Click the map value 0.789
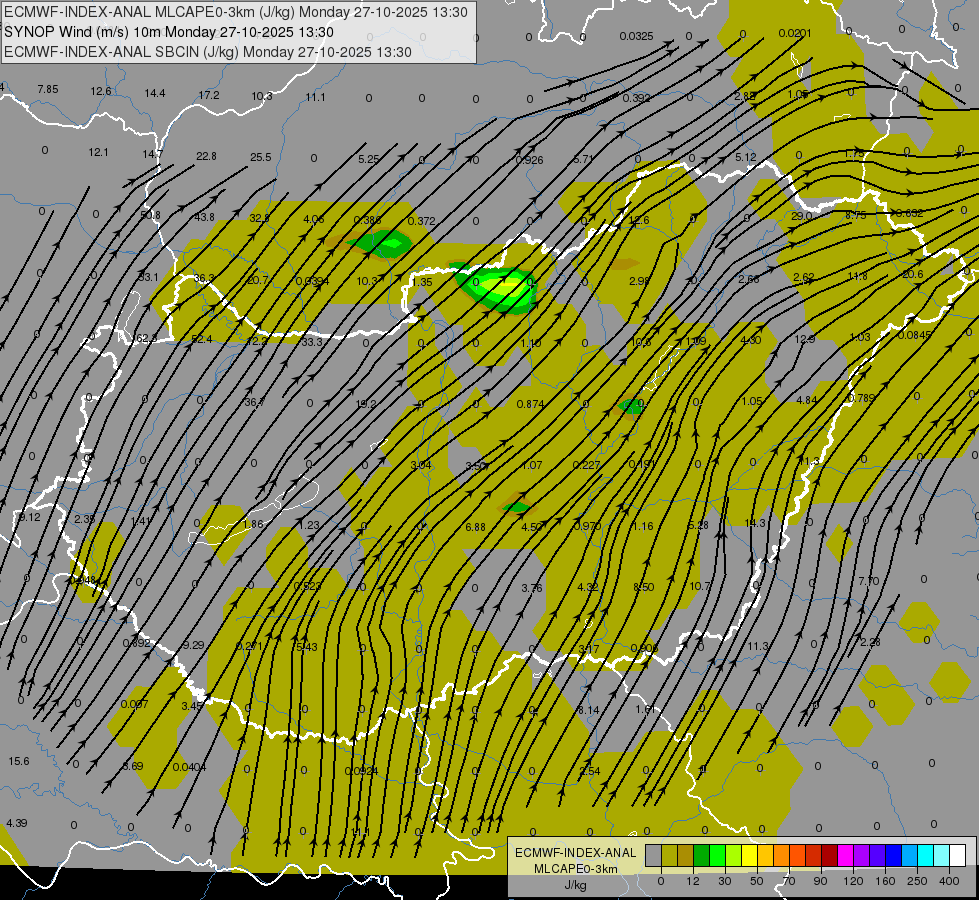This screenshot has height=900, width=979. click(x=861, y=398)
